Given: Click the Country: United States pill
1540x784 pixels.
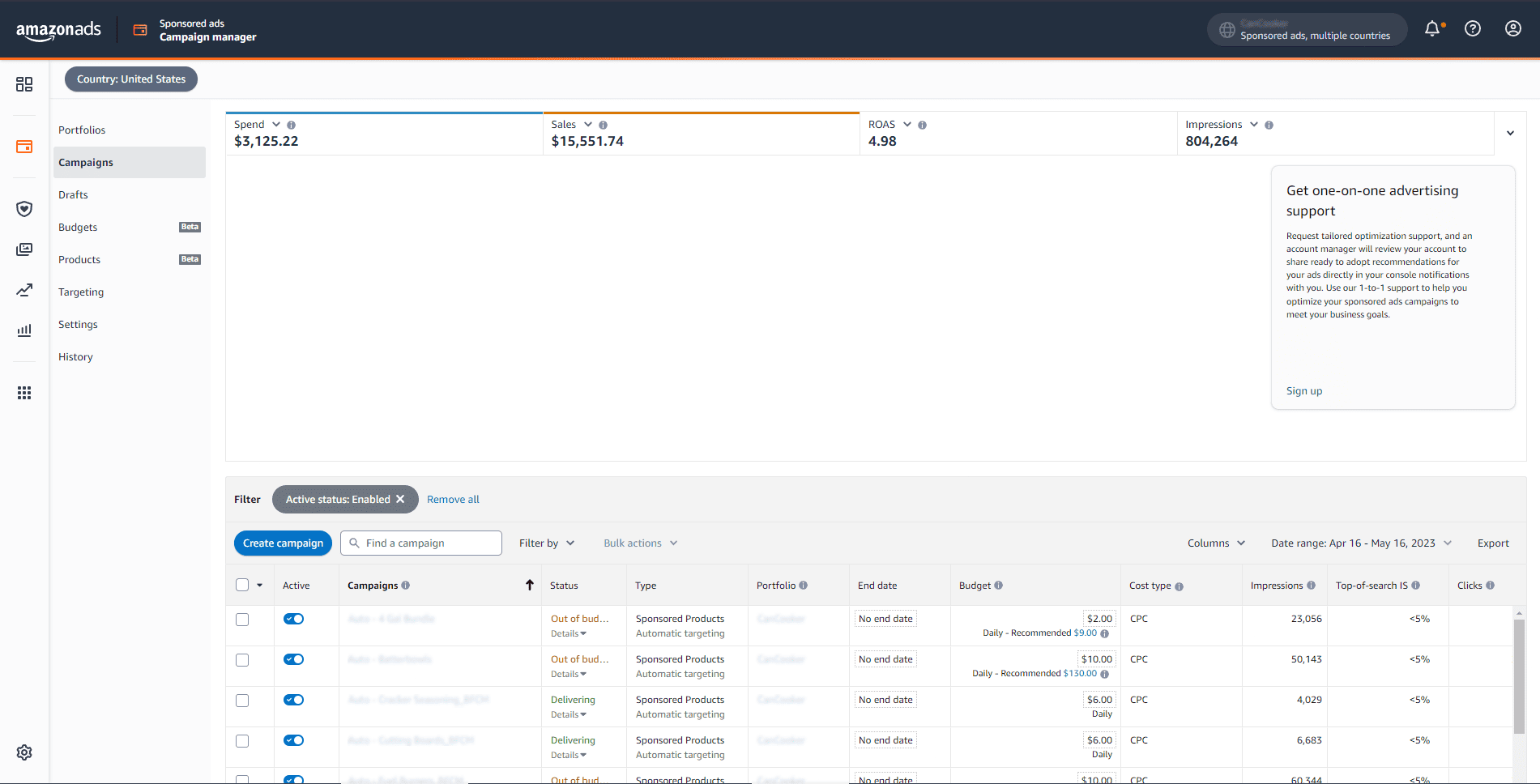Looking at the screenshot, I should [x=131, y=79].
